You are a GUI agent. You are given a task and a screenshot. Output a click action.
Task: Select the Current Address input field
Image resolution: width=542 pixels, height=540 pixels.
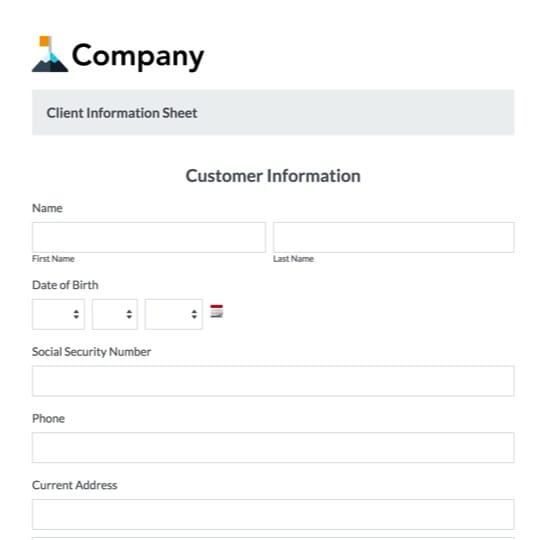[273, 514]
